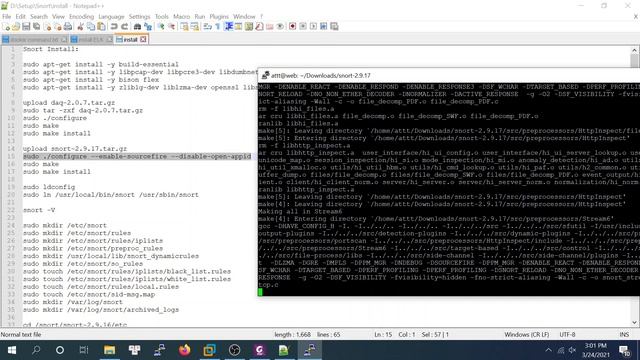Viewport: 640px width, 360px height.
Task: Open the Macro menu
Action: click(181, 16)
